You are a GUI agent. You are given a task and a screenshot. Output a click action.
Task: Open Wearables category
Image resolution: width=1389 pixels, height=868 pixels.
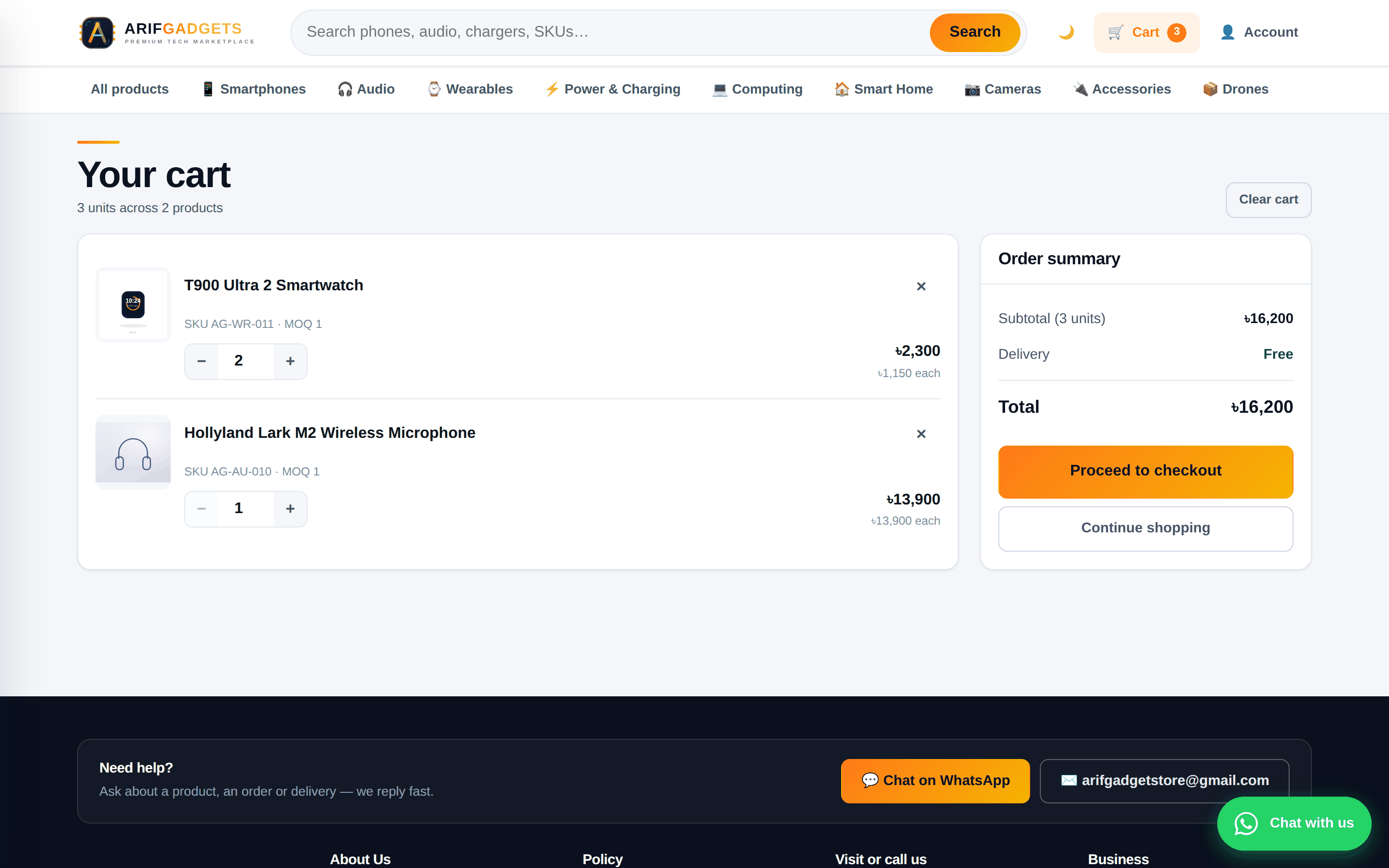pos(470,89)
